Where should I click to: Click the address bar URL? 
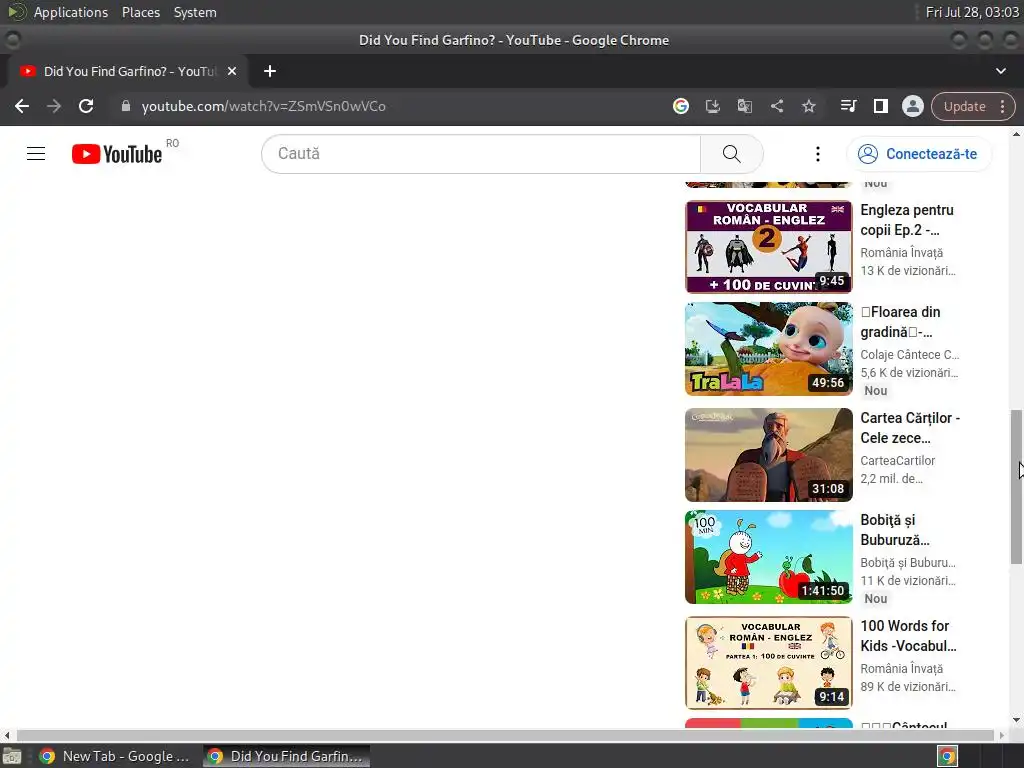tap(263, 106)
